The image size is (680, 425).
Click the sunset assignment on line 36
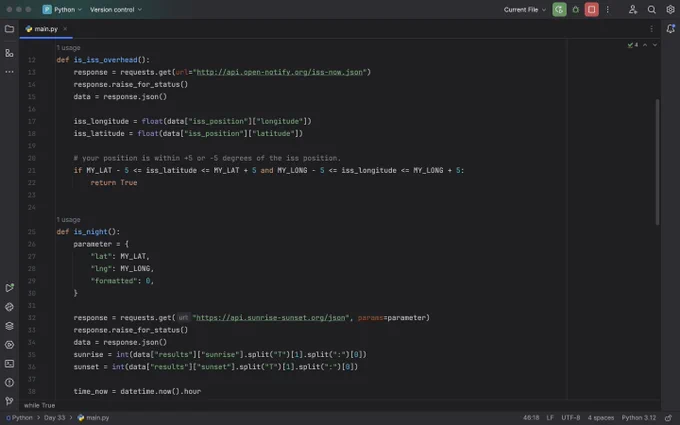[216, 367]
